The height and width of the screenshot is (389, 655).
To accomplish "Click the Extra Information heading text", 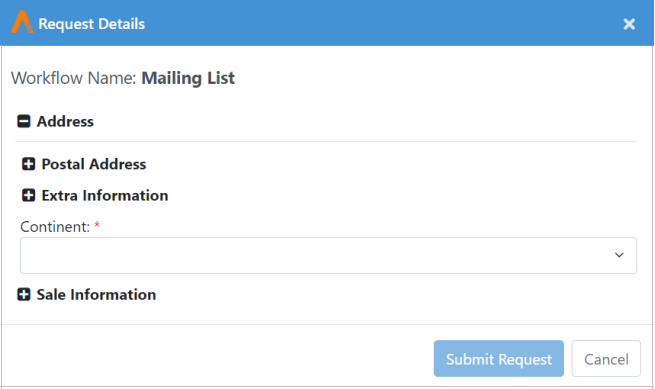I will coord(105,195).
